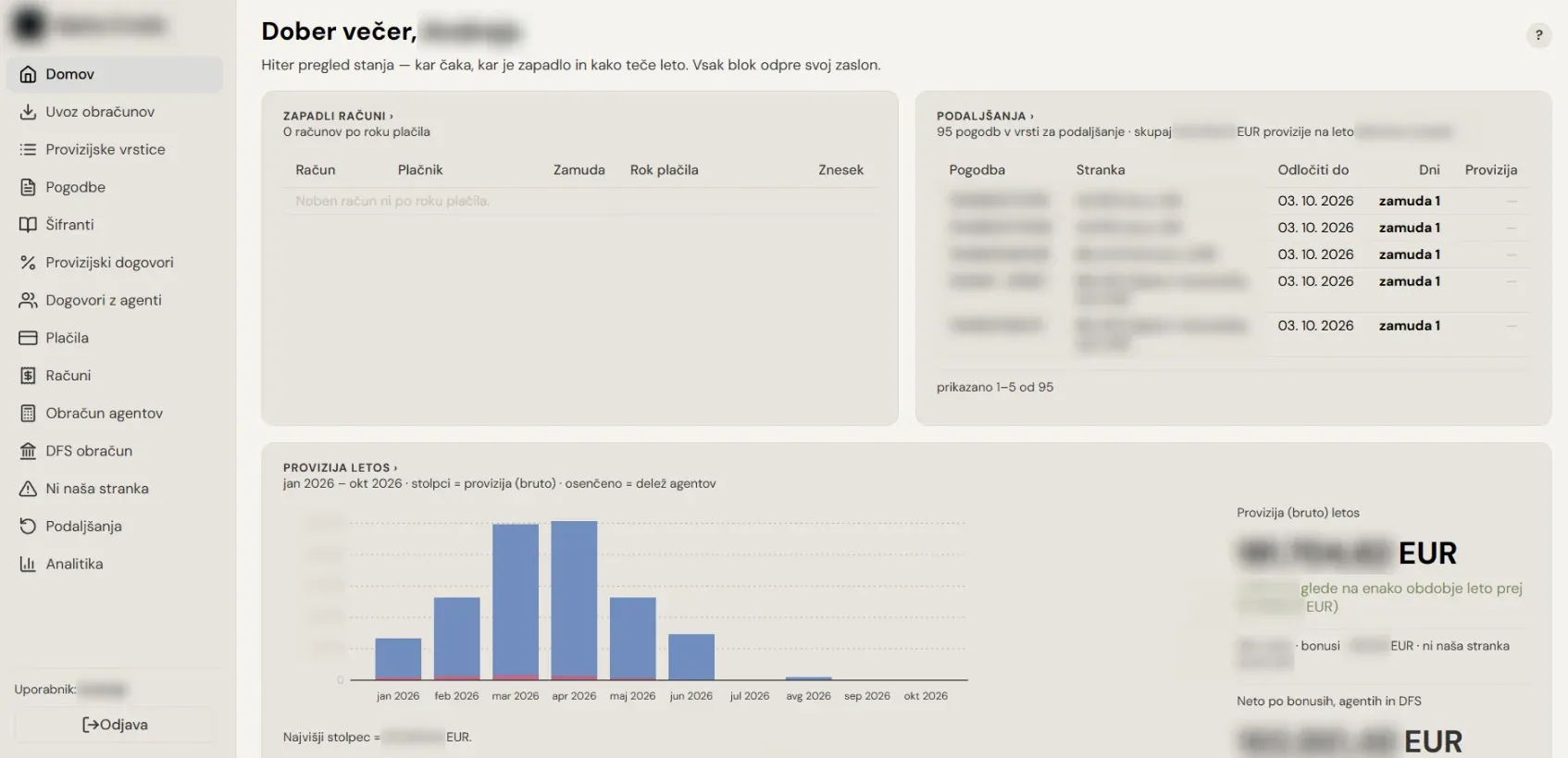Click 'Noben račun ni po roku plačila.' row
Viewport: 1568px width, 758px height.
coord(580,201)
